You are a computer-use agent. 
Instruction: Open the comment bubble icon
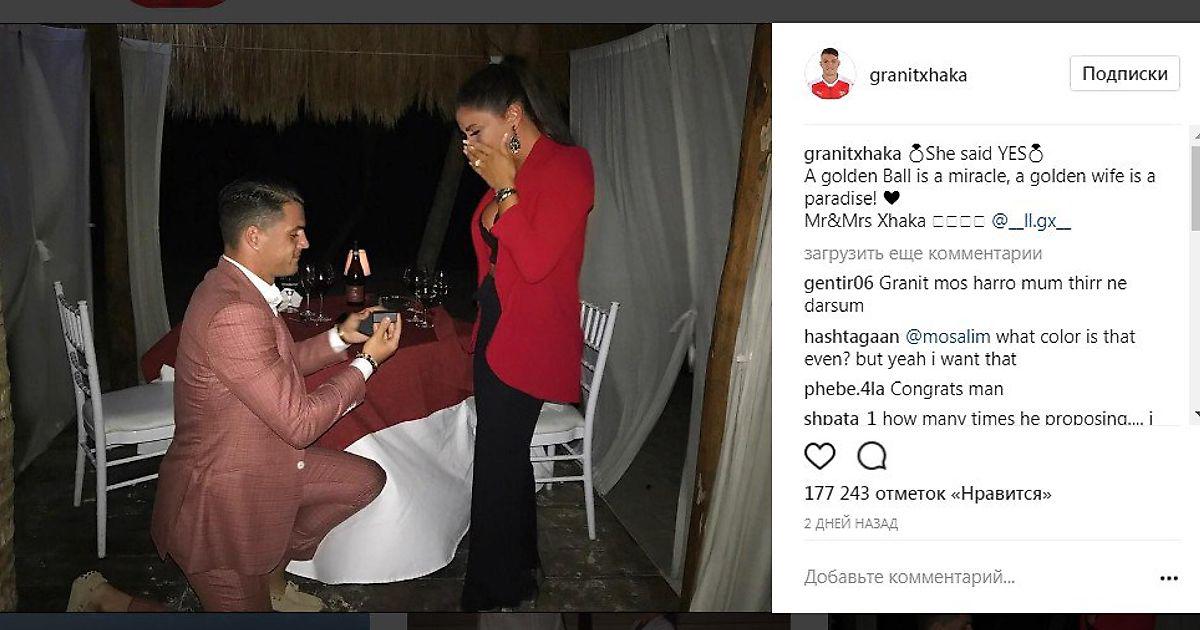[872, 456]
